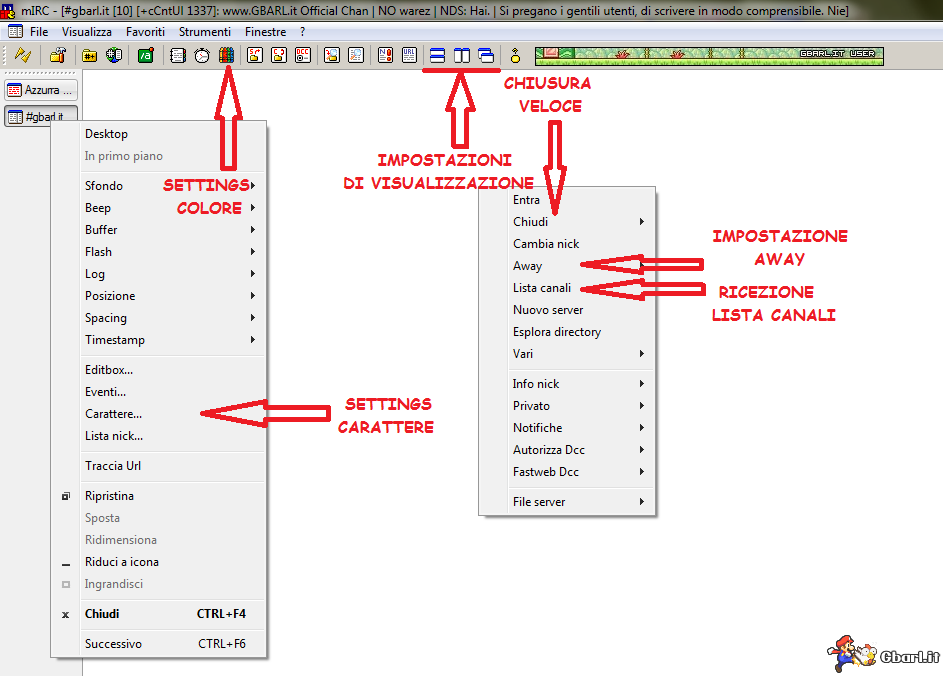The image size is (943, 676).
Task: Select Esplora directory in popup menu
Action: [x=567, y=332]
